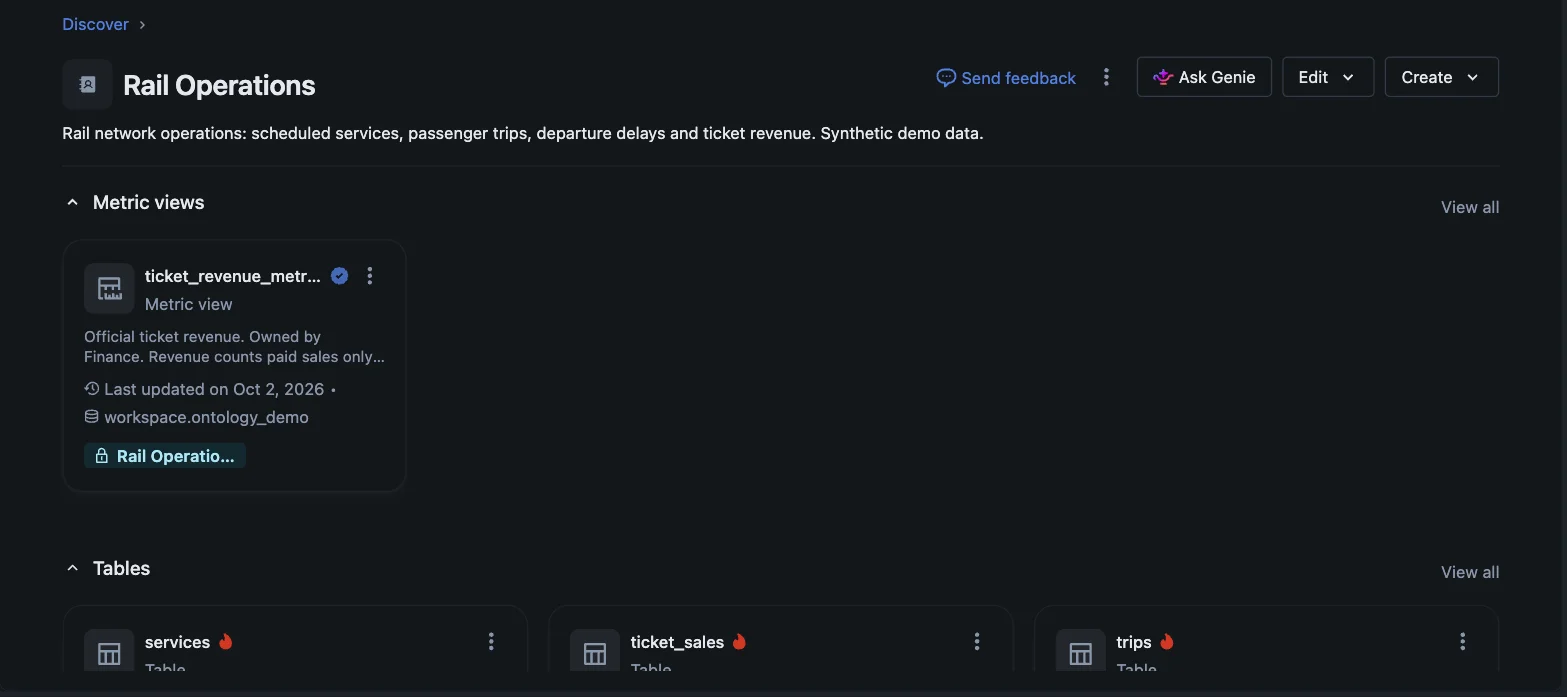
Task: Open the services table card
Action: click(295, 638)
